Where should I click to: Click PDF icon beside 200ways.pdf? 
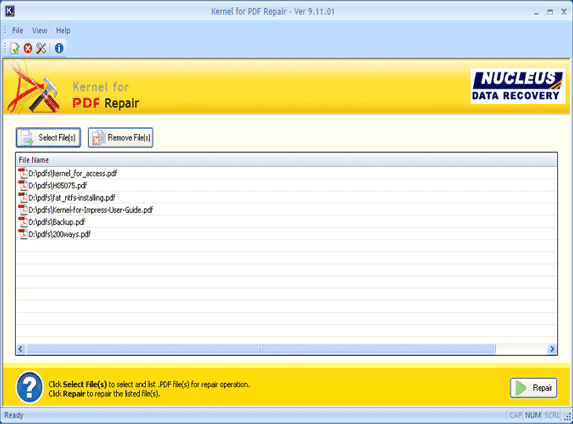[x=23, y=234]
